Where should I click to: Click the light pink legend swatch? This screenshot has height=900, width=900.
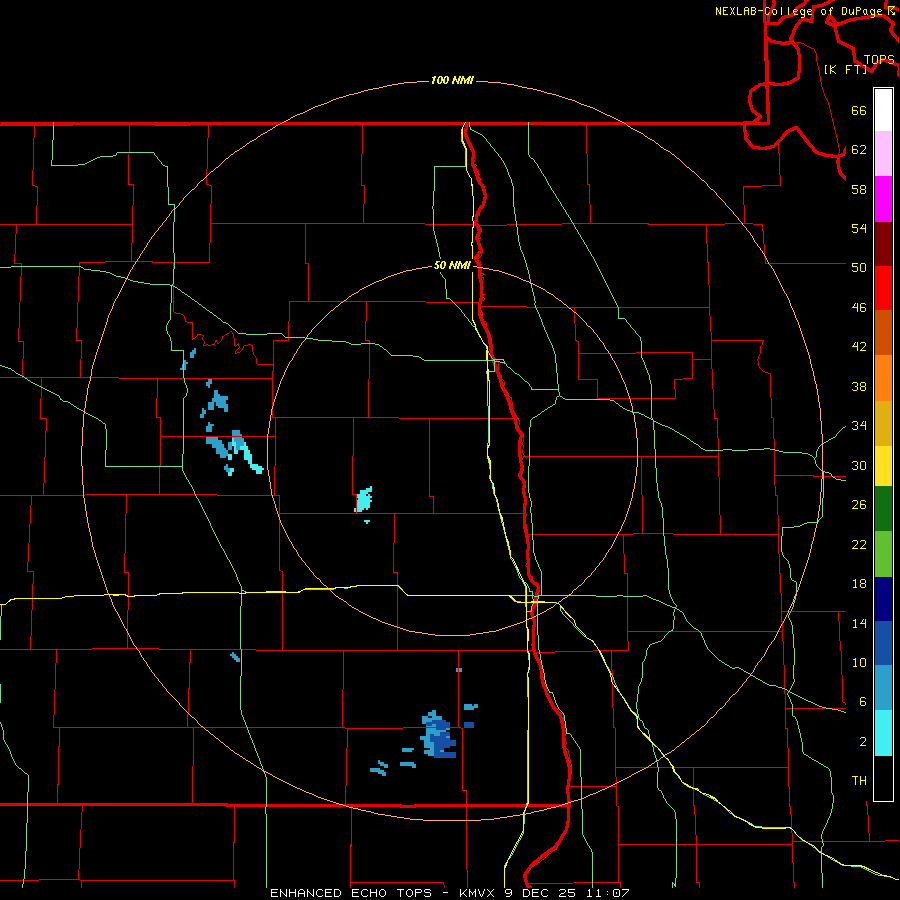[883, 154]
